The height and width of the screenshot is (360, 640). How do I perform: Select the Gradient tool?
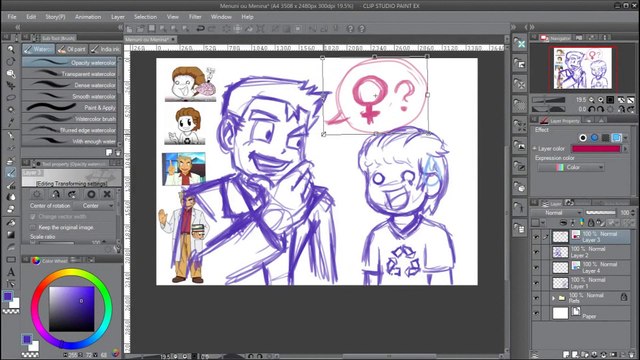[x=11, y=235]
